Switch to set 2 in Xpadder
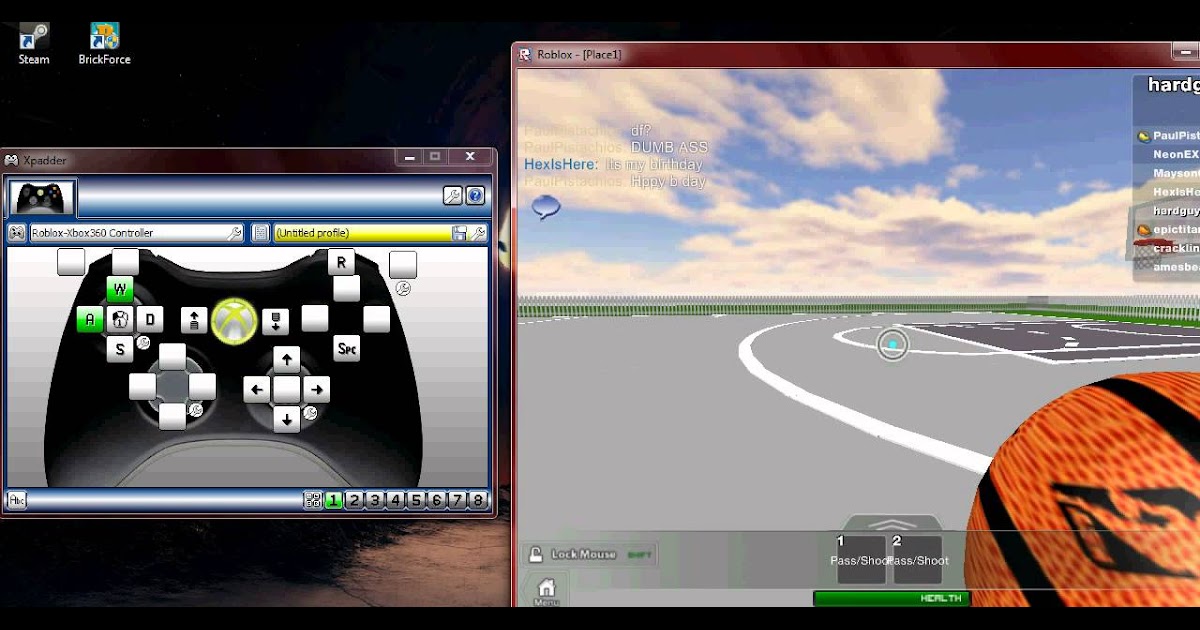This screenshot has width=1200, height=630. pyautogui.click(x=354, y=501)
